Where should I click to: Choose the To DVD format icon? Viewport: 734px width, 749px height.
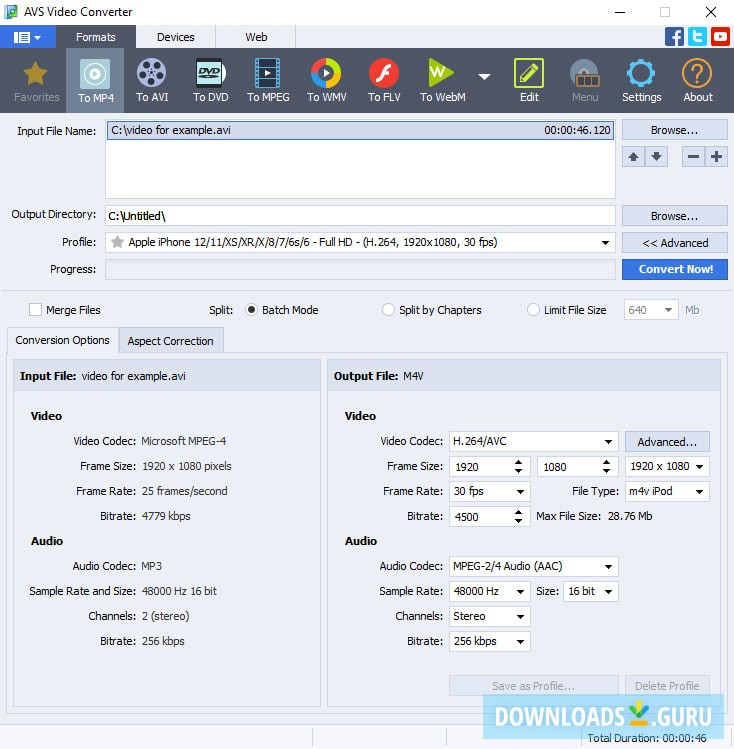211,81
